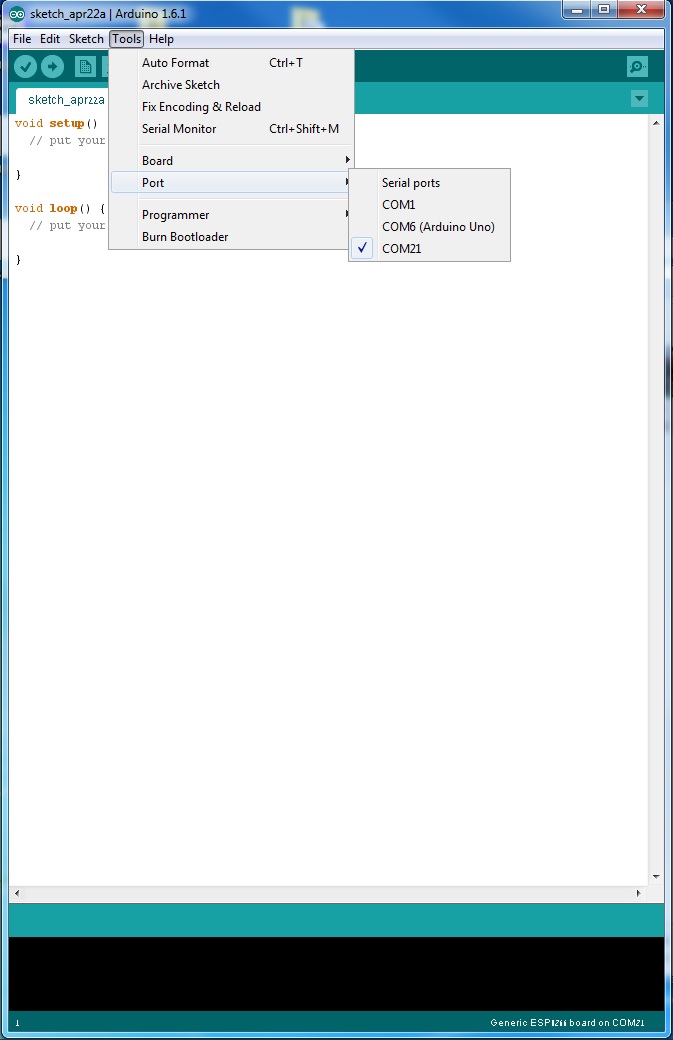
Task: Minimize the Arduino window
Action: click(x=578, y=10)
